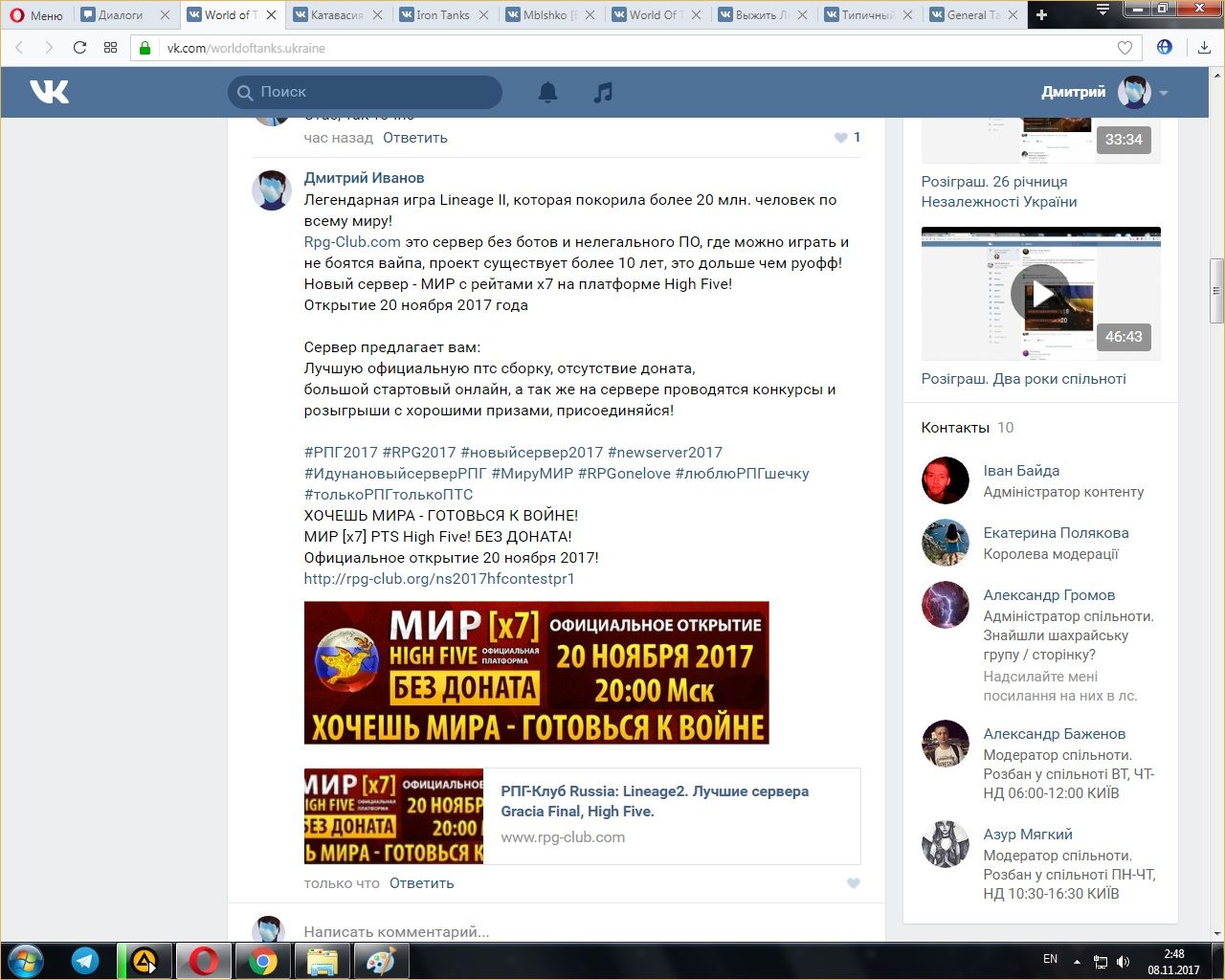Open notifications bell icon
Screen dimensions: 1225x980
coord(547,92)
